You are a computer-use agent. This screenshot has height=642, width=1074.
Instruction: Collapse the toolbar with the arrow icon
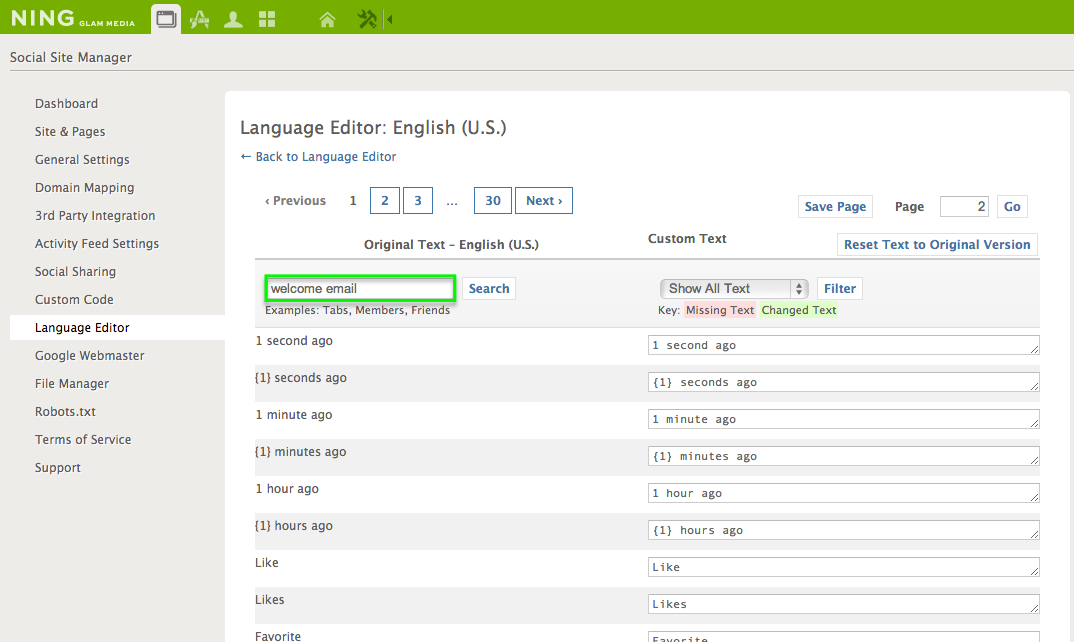[389, 18]
